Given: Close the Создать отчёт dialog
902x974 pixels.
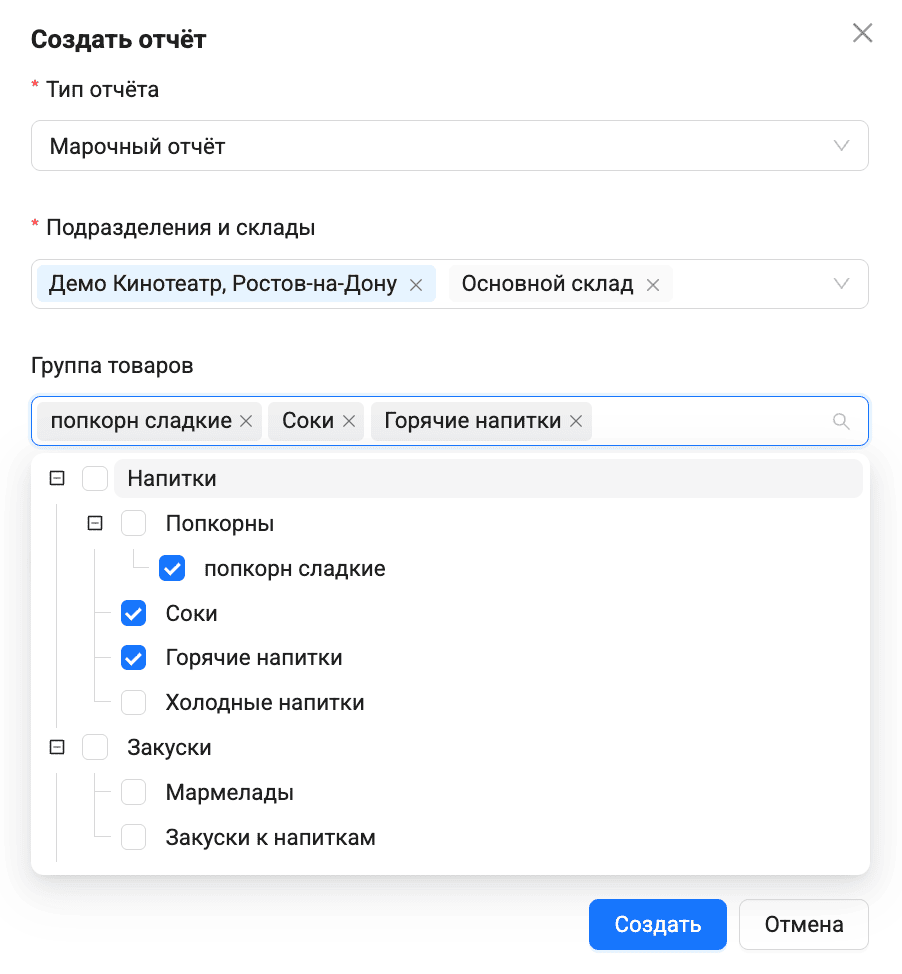Looking at the screenshot, I should (x=862, y=33).
